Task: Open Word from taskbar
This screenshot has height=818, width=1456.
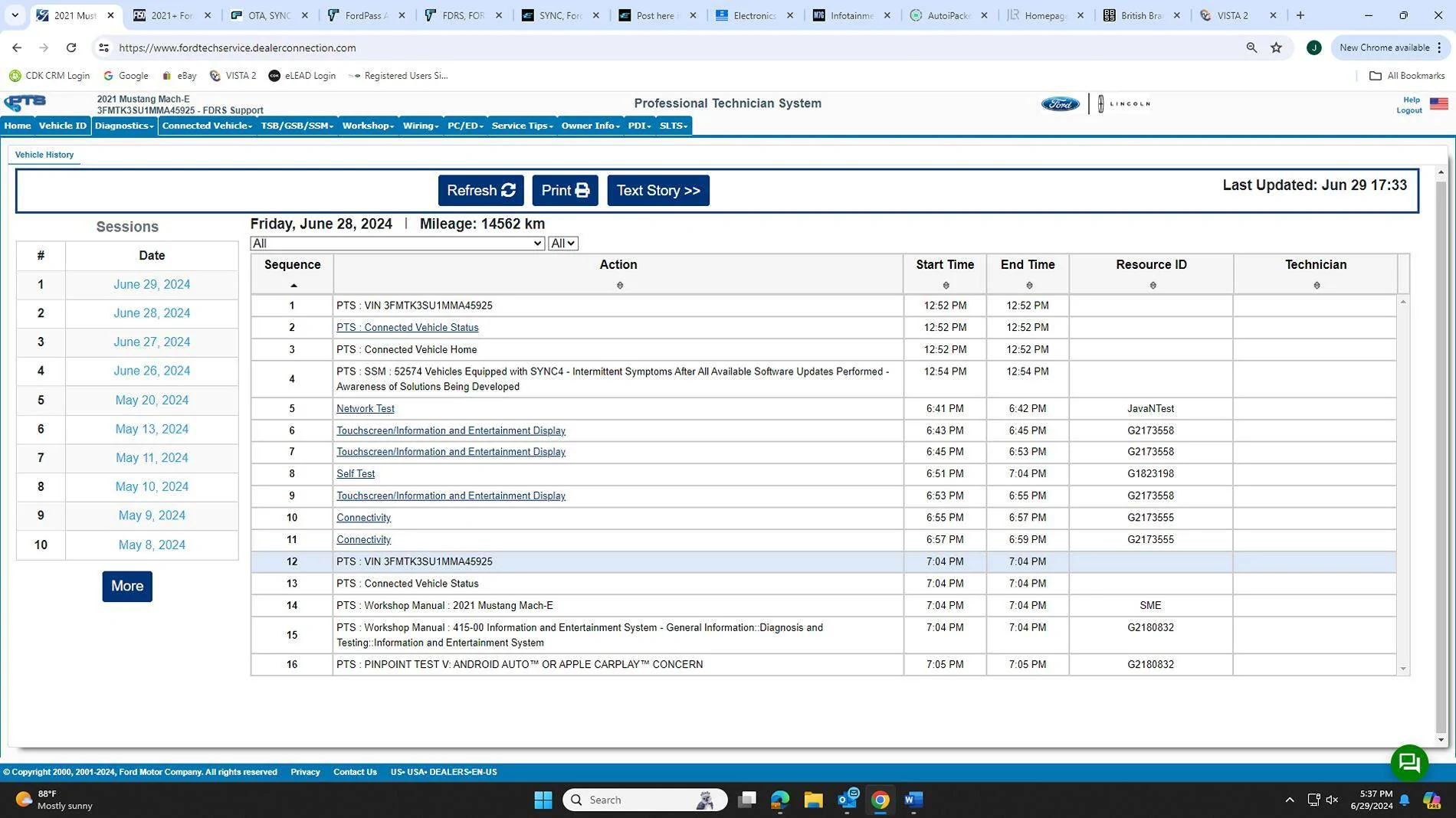Action: [913, 800]
